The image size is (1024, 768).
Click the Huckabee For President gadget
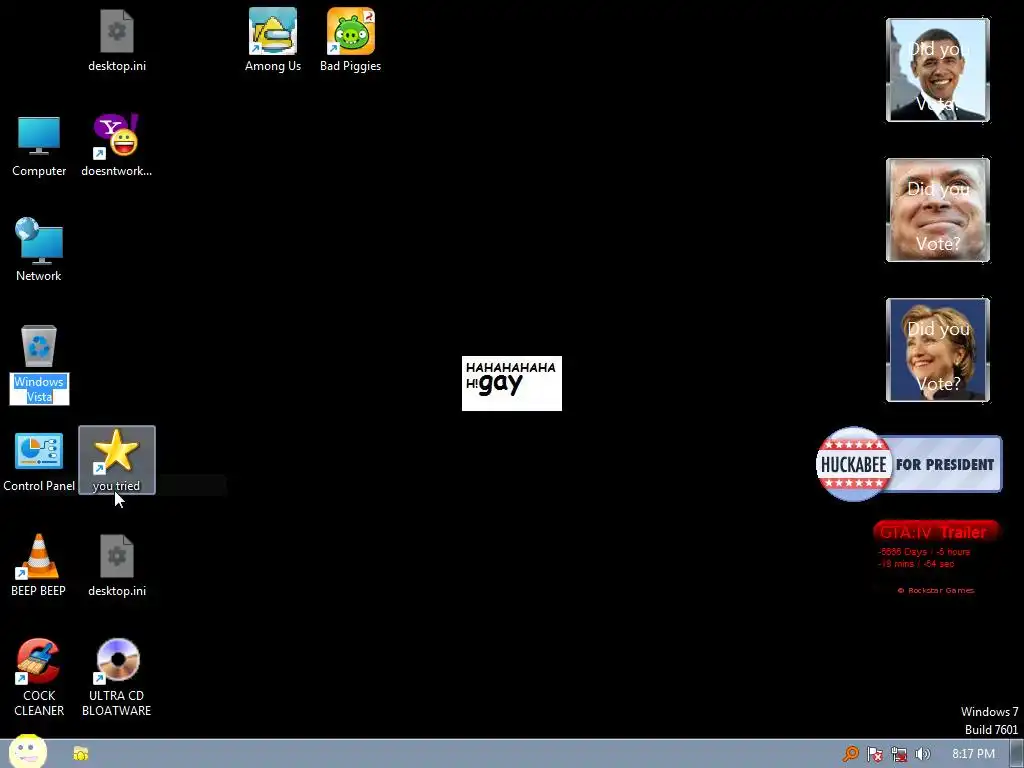(909, 464)
